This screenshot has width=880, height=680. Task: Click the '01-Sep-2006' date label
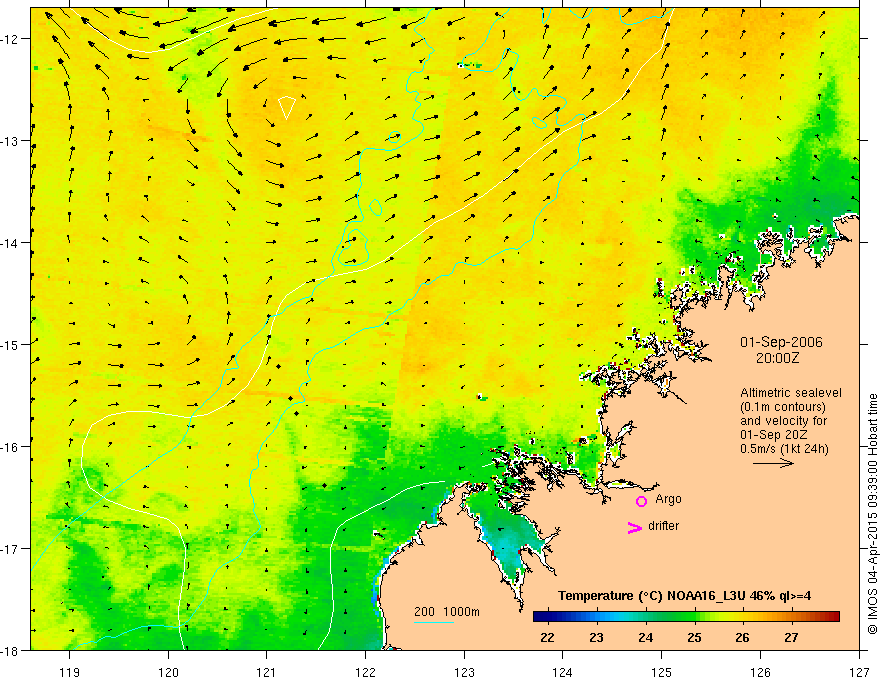pos(781,342)
